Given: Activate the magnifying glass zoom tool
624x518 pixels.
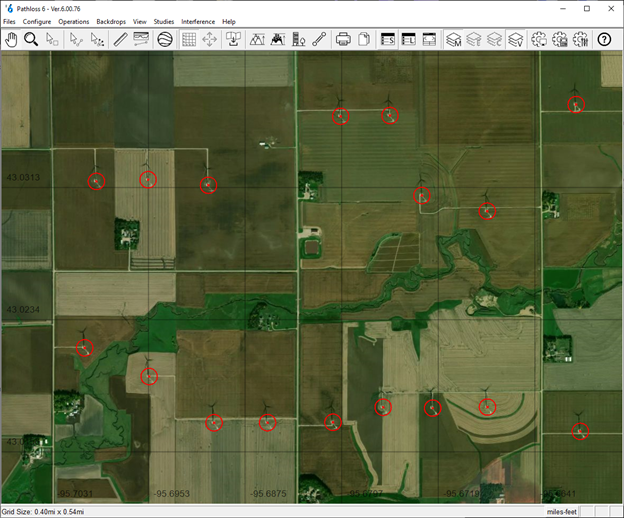Looking at the screenshot, I should coord(31,39).
